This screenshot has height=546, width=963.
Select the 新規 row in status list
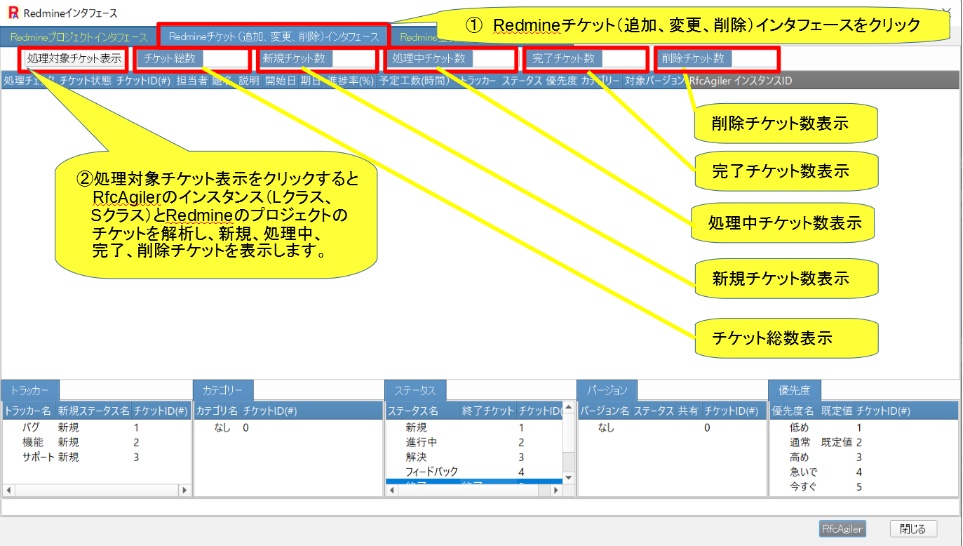(474, 427)
